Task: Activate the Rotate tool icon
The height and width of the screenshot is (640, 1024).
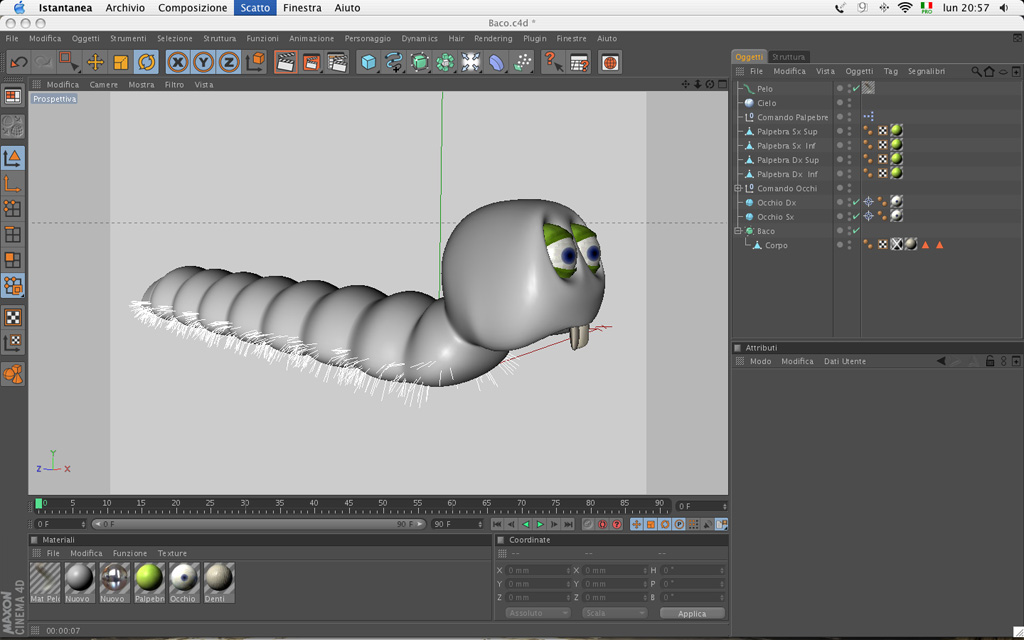Action: (x=147, y=62)
